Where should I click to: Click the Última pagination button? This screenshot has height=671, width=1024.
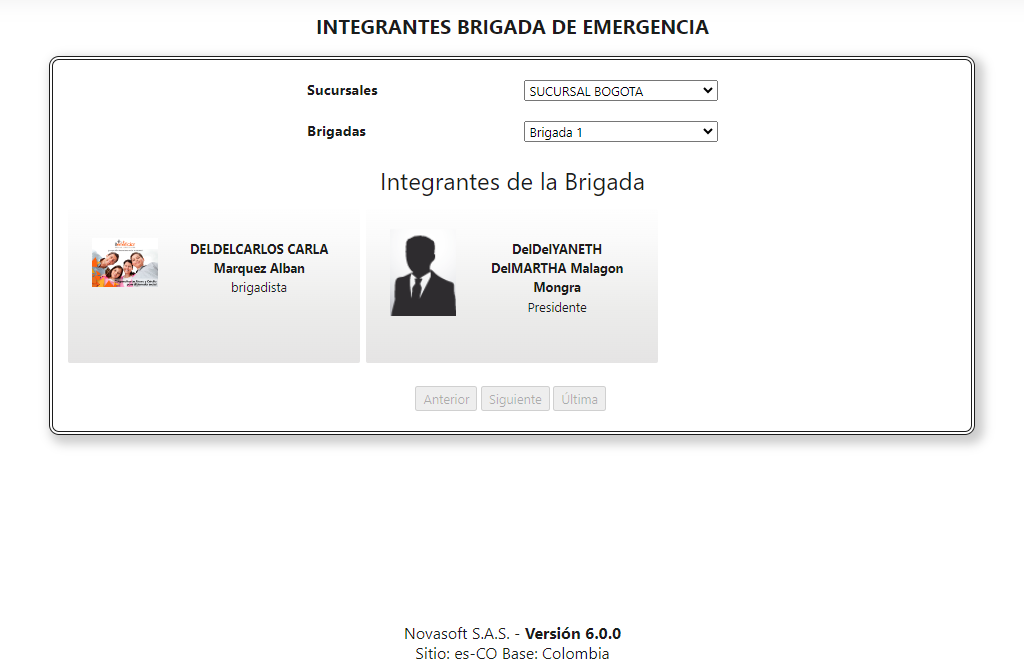click(x=579, y=398)
